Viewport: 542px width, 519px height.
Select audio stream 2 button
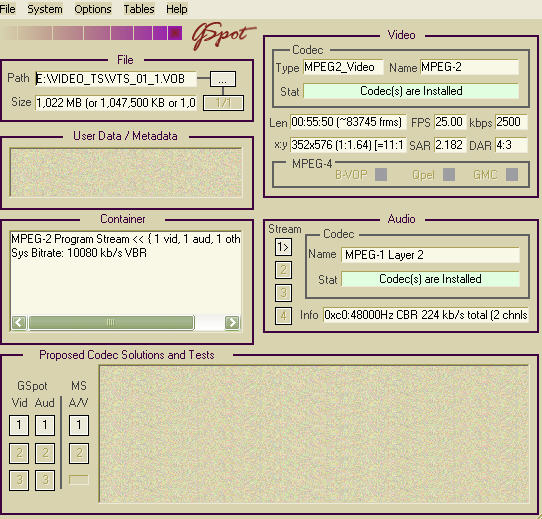pyautogui.click(x=283, y=270)
